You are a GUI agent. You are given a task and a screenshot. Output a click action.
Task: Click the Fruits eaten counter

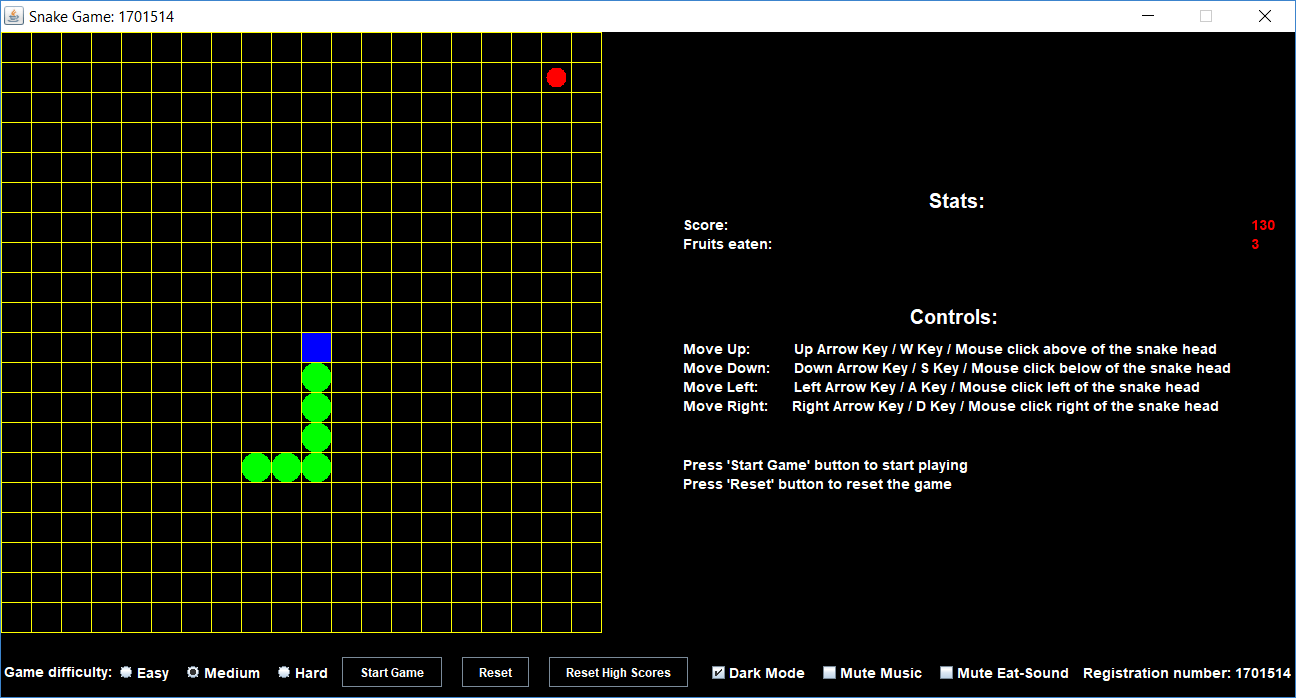tap(1255, 244)
